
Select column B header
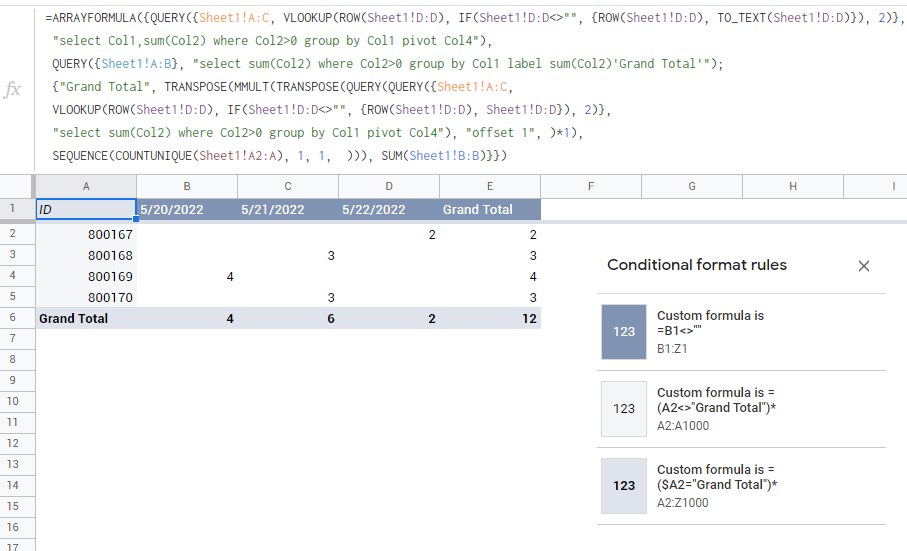187,186
